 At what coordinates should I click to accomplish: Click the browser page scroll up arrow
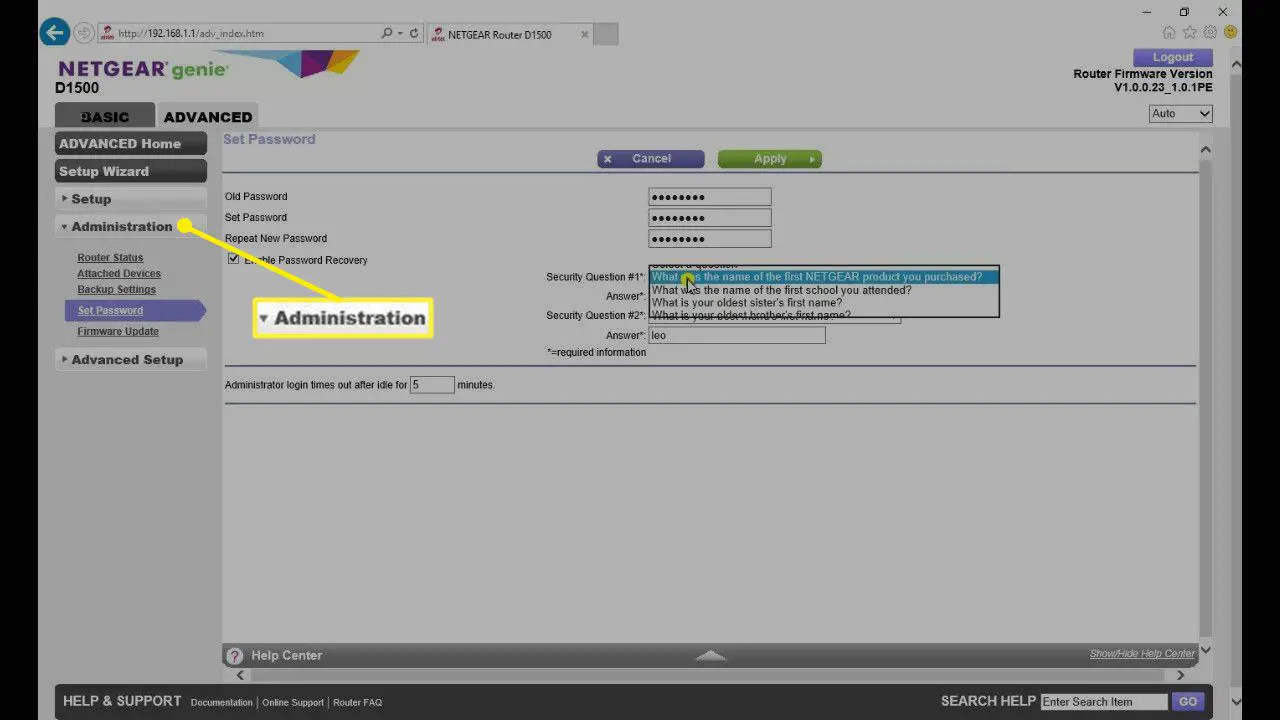[1236, 64]
